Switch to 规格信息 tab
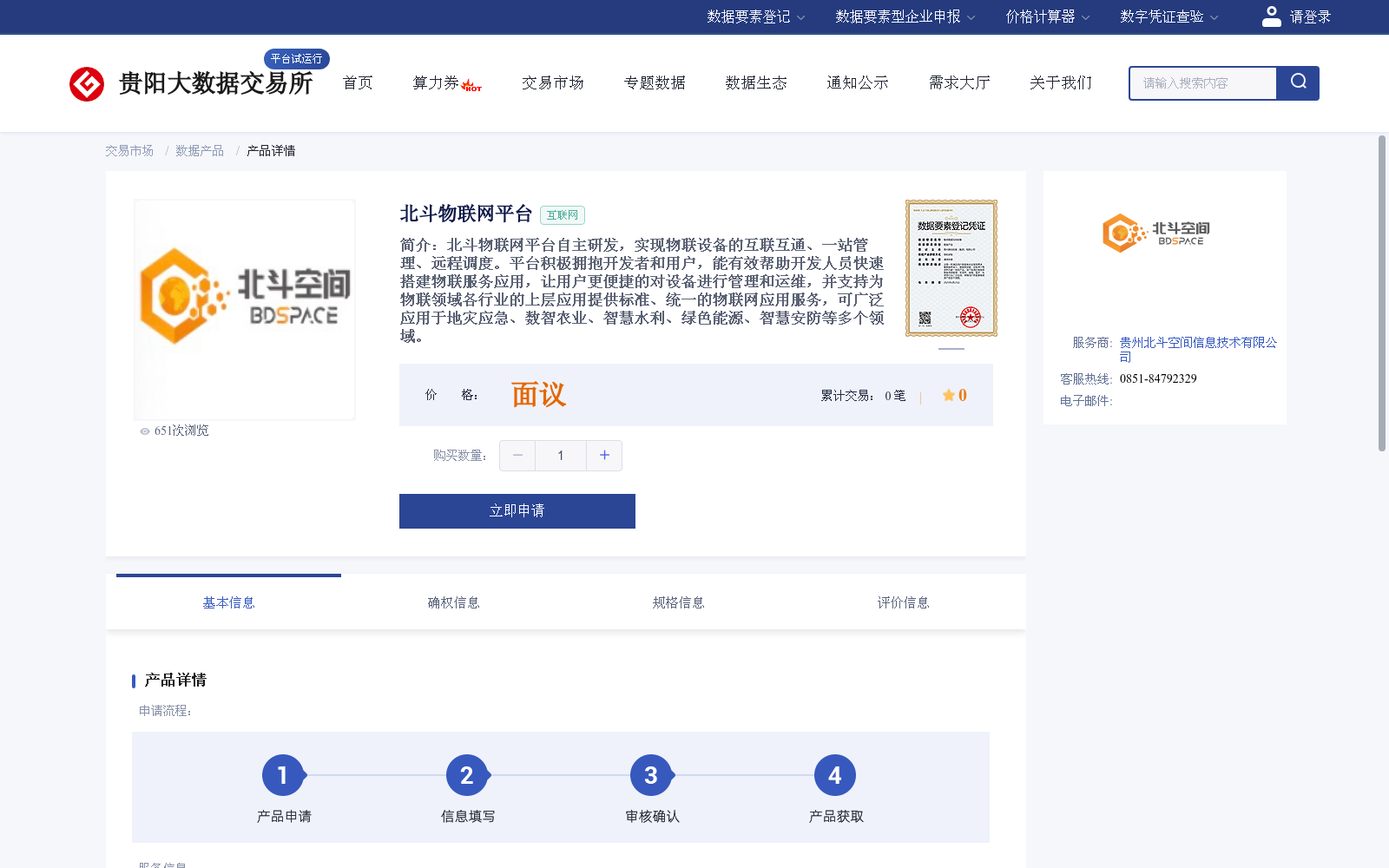Viewport: 1389px width, 868px height. tap(678, 602)
